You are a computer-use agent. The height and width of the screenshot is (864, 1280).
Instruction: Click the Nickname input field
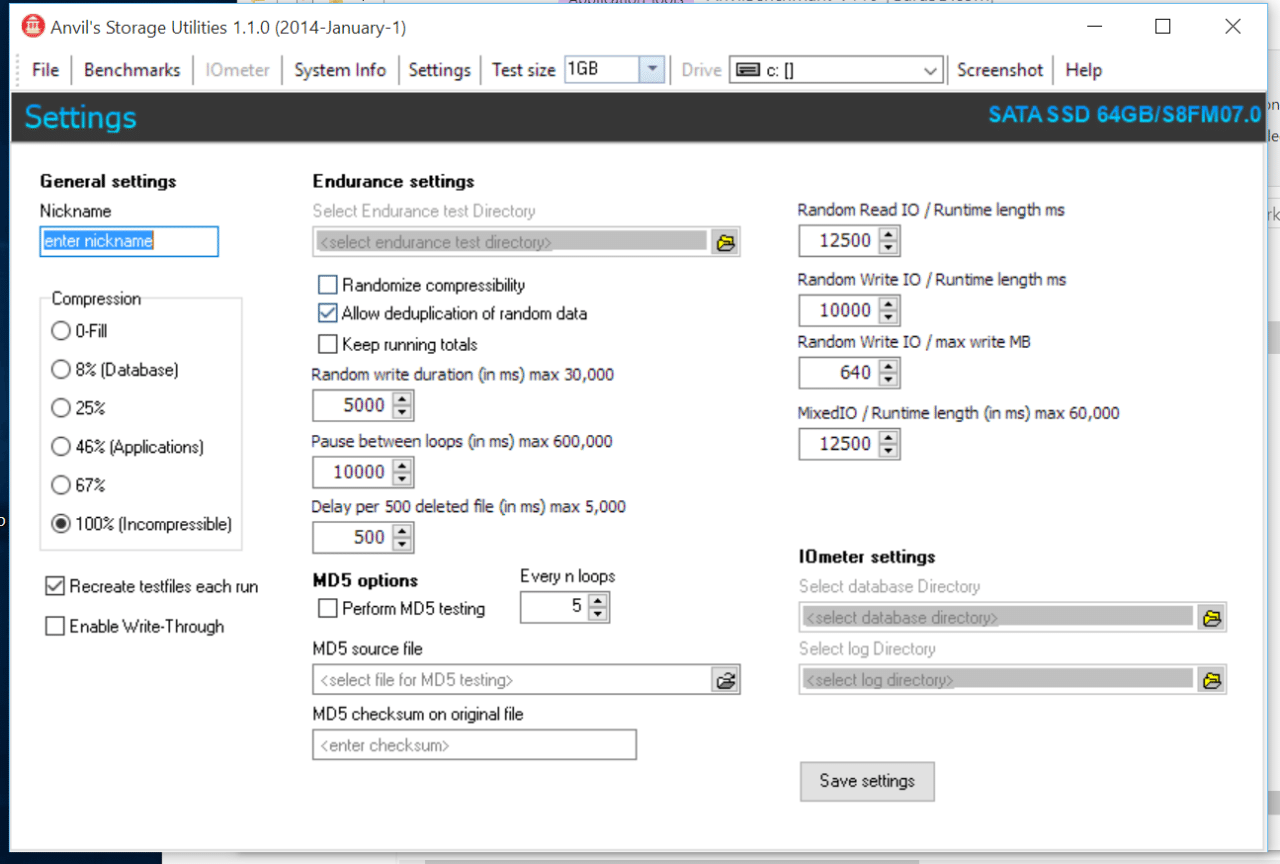[128, 241]
